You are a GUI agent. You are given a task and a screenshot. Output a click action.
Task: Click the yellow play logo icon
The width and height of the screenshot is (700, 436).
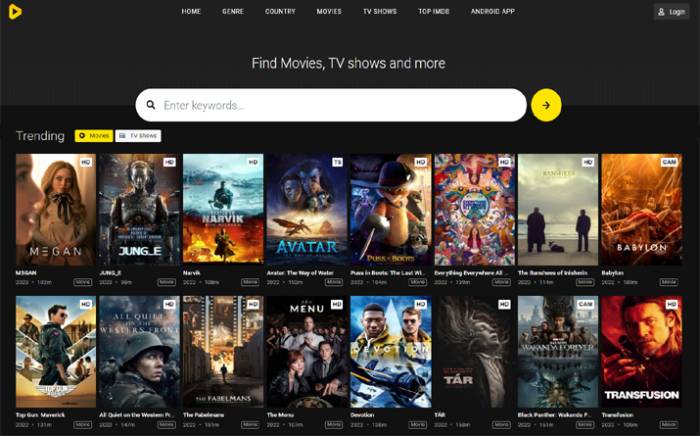14,12
